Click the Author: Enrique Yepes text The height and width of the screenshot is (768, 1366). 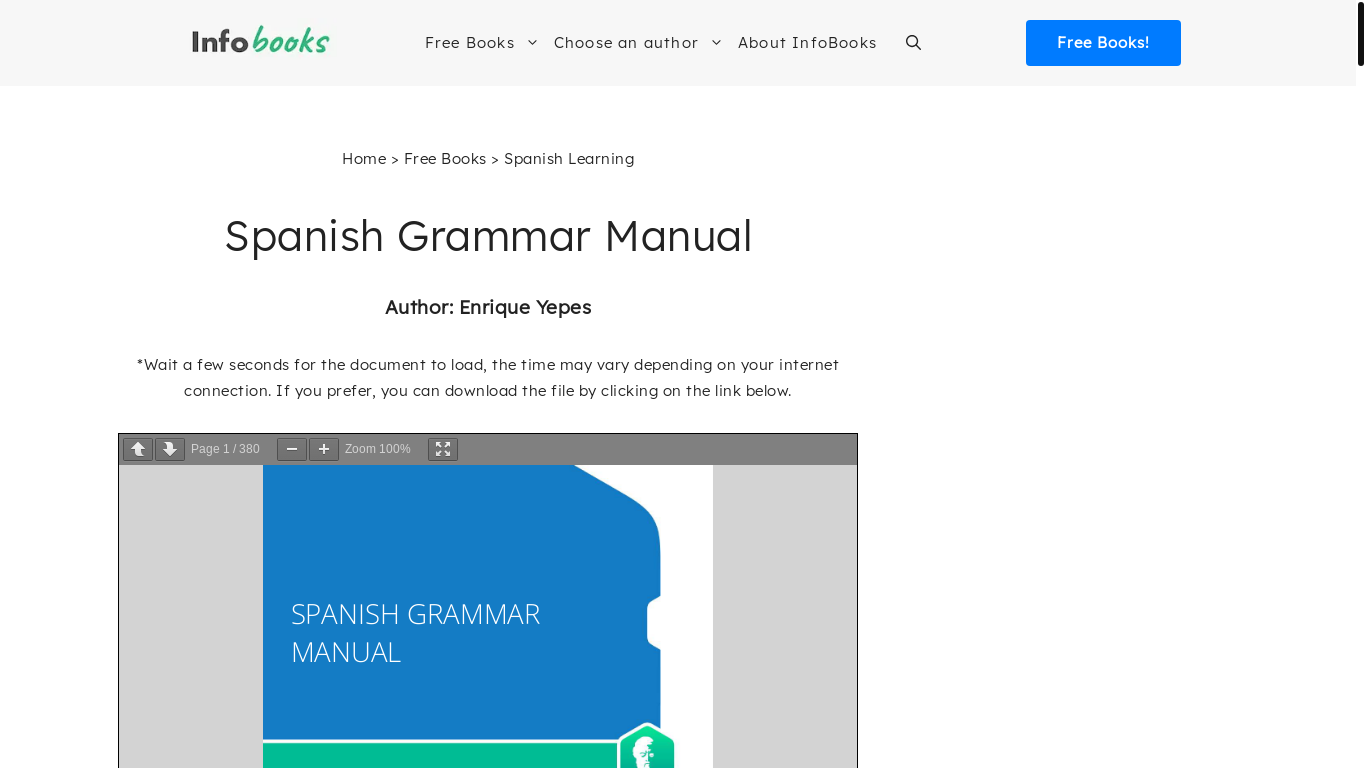coord(488,307)
